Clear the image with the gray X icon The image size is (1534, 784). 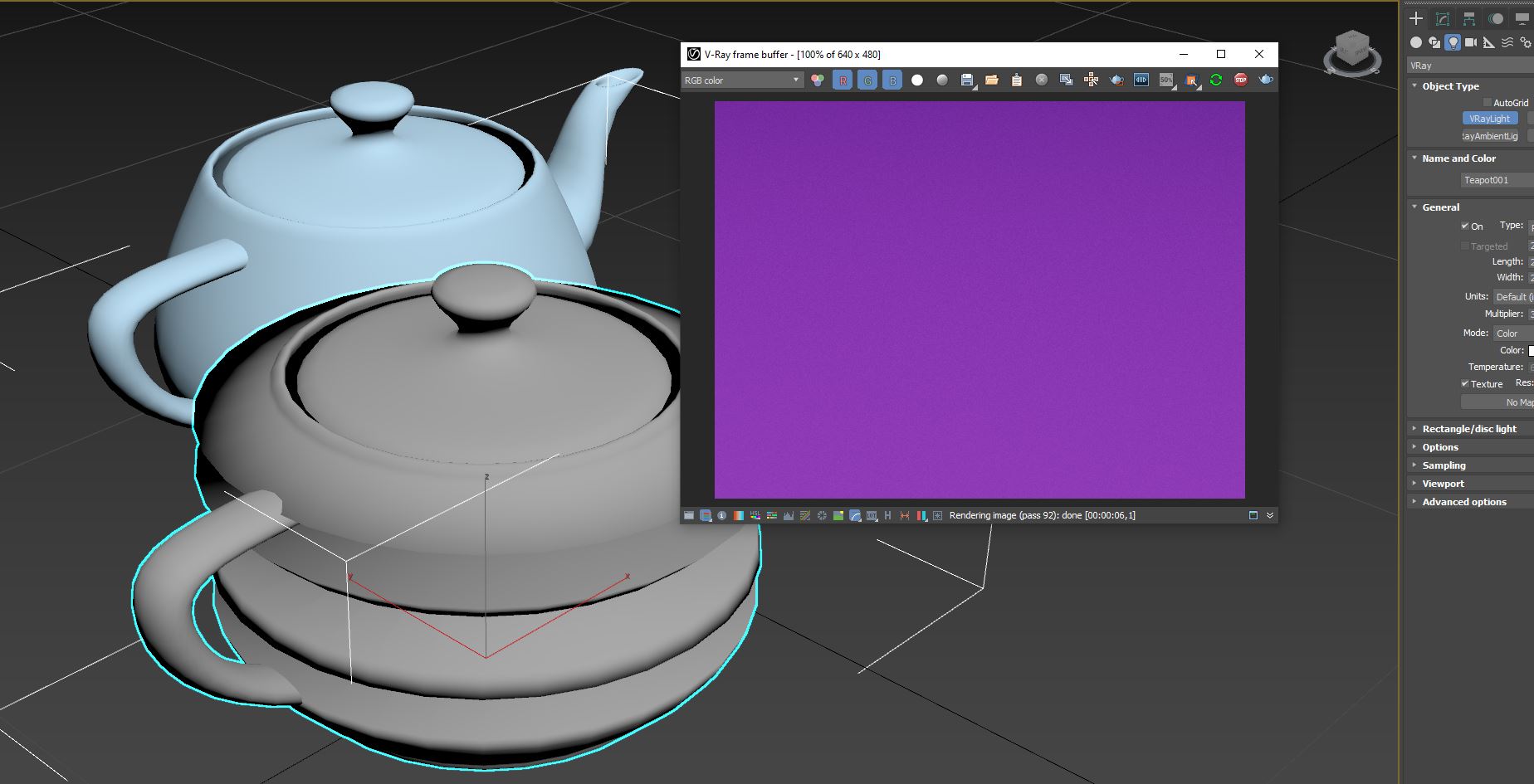point(1042,80)
